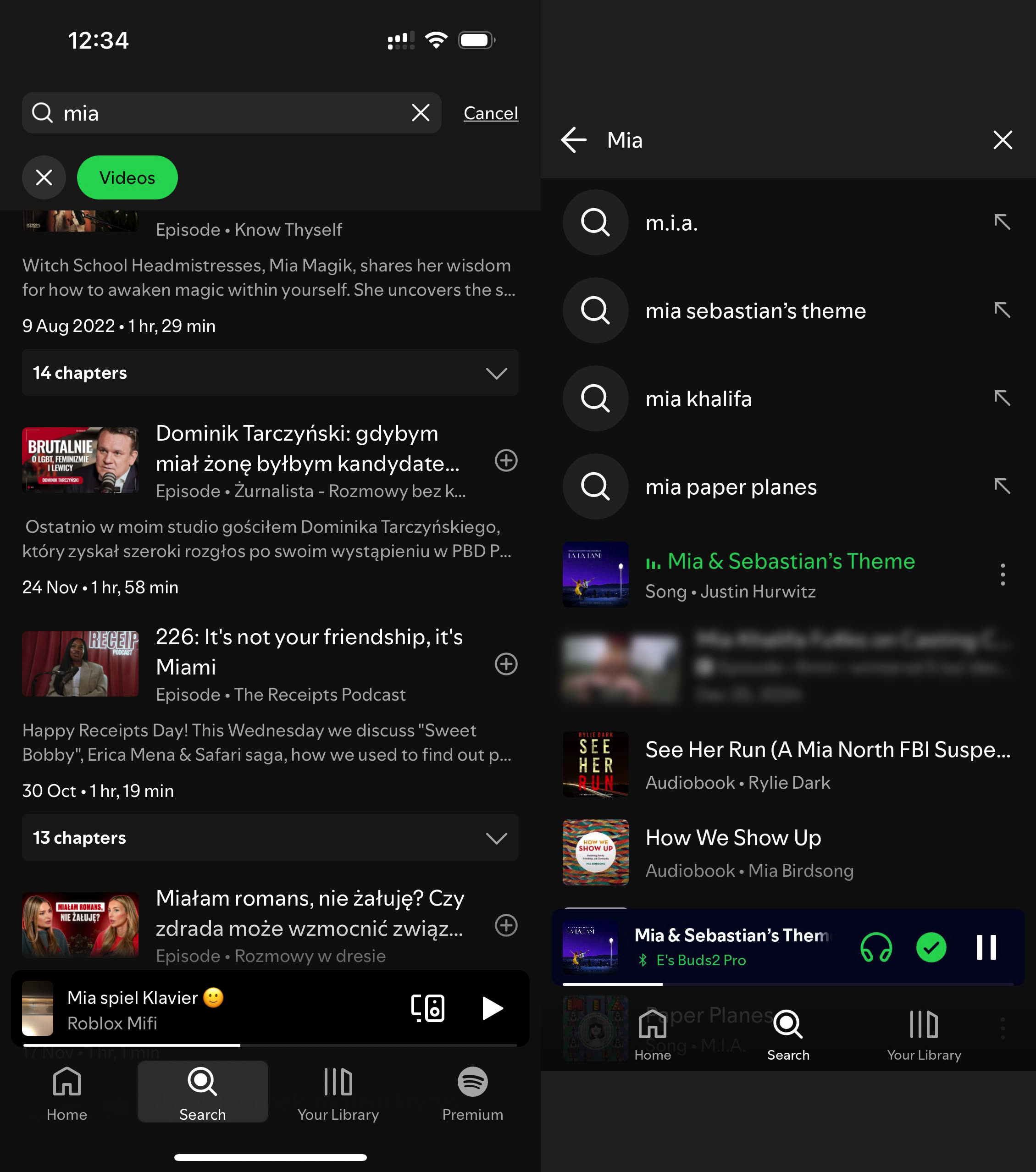This screenshot has height=1172, width=1036.
Task: Clear the mia search field text
Action: tap(421, 113)
